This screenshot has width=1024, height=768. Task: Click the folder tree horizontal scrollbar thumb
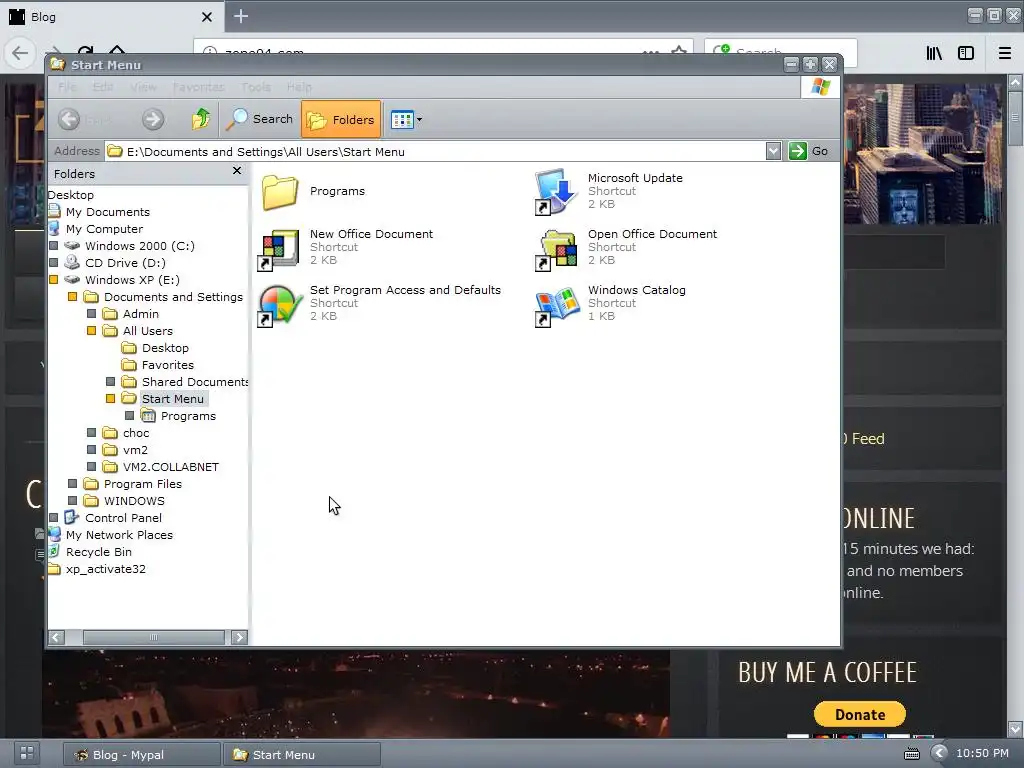153,637
